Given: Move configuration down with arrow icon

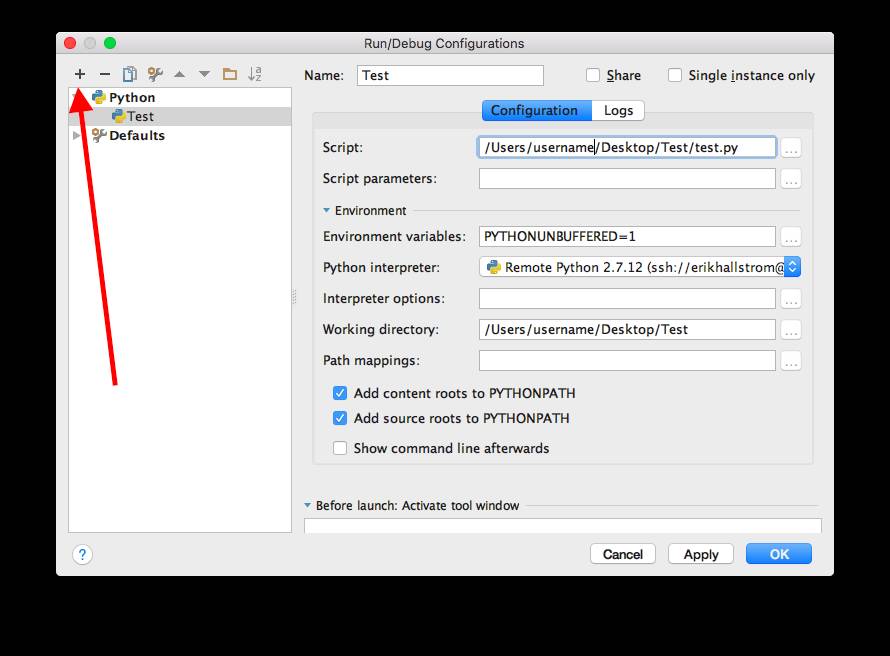Looking at the screenshot, I should point(204,74).
